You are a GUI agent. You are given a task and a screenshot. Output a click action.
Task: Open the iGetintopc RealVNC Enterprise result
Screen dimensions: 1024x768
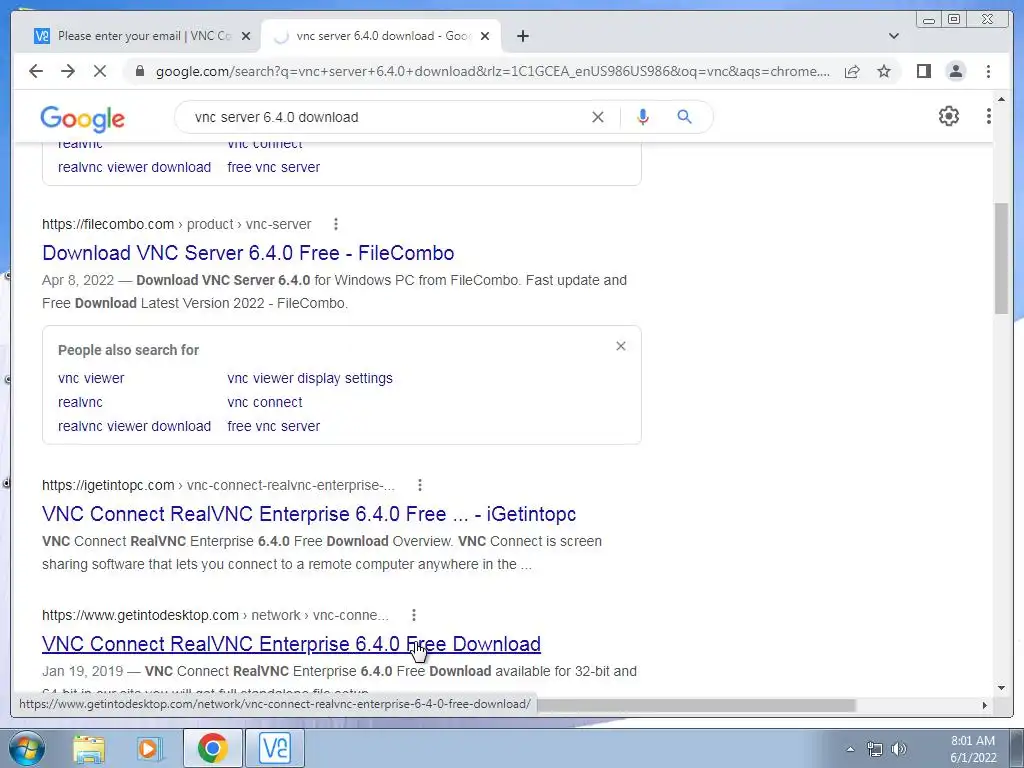[x=309, y=514]
